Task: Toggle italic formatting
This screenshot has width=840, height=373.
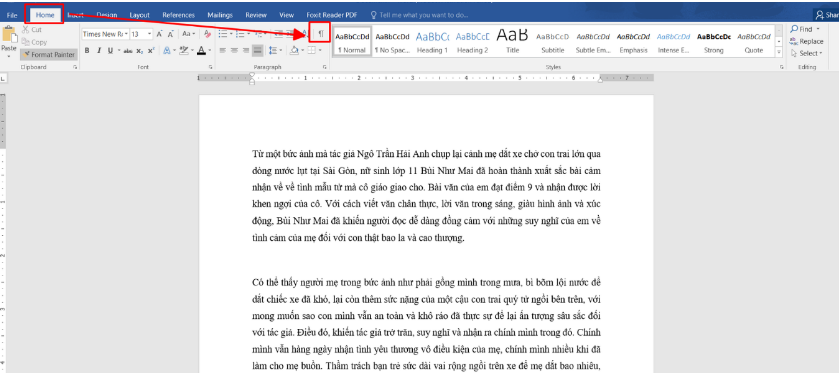Action: (x=99, y=50)
